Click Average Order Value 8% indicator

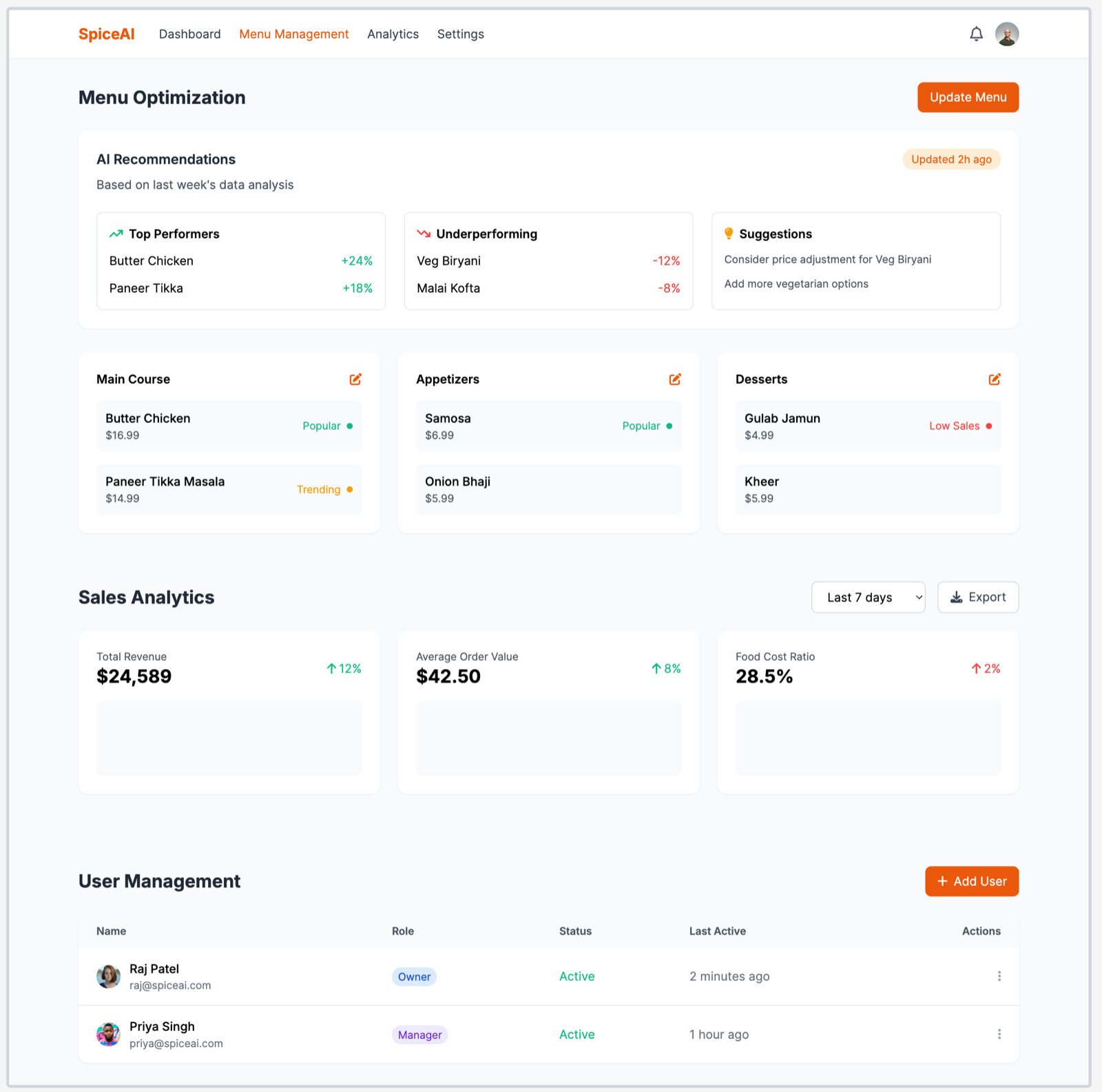click(x=666, y=668)
